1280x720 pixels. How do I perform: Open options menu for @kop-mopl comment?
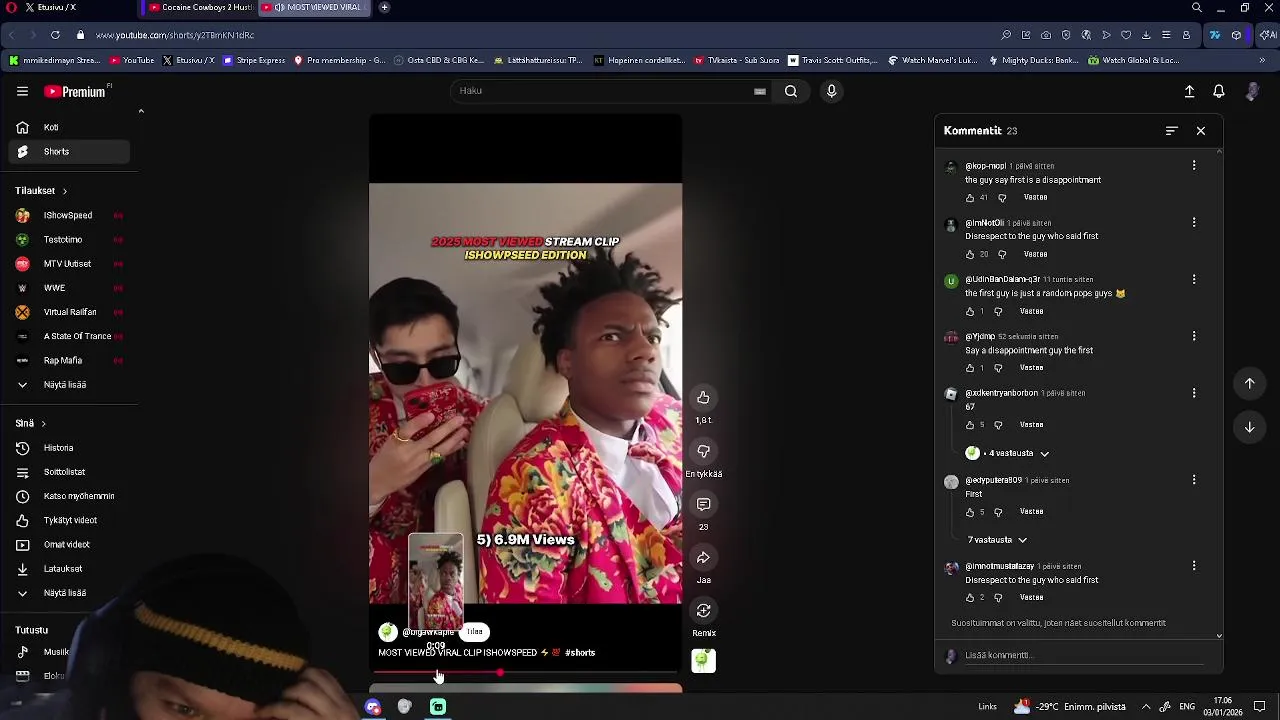point(1193,165)
